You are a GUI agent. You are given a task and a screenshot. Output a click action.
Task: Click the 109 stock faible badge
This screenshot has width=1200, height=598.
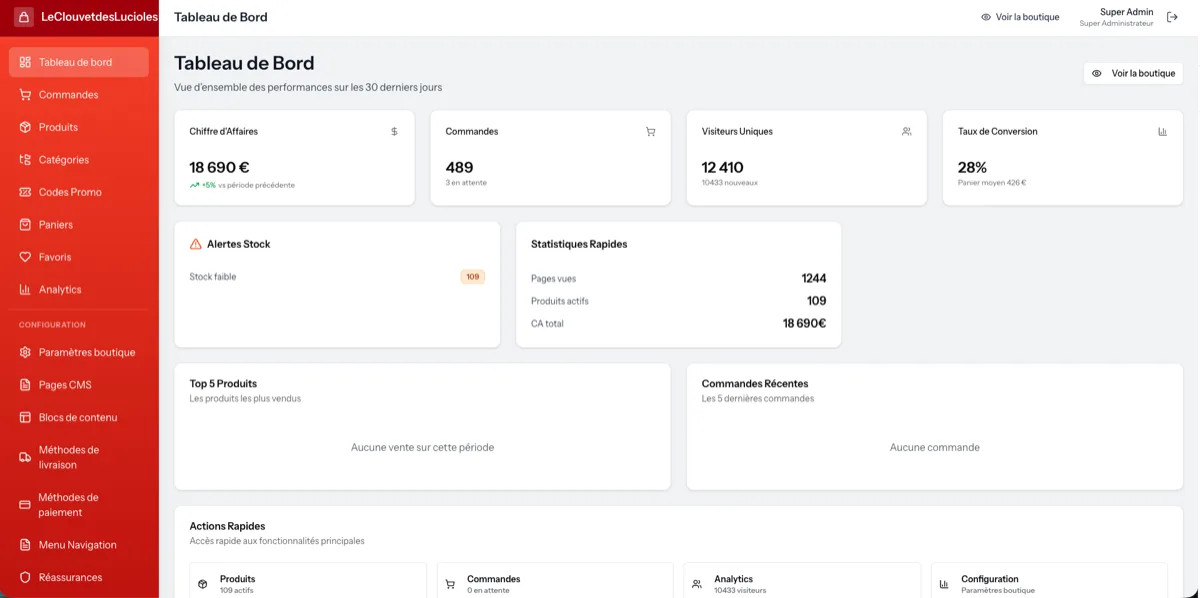point(471,276)
